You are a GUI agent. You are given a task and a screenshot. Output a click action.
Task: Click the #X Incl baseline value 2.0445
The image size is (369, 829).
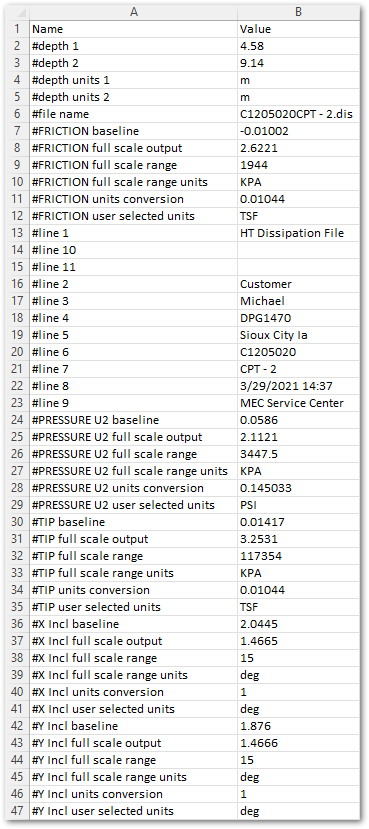pos(299,624)
